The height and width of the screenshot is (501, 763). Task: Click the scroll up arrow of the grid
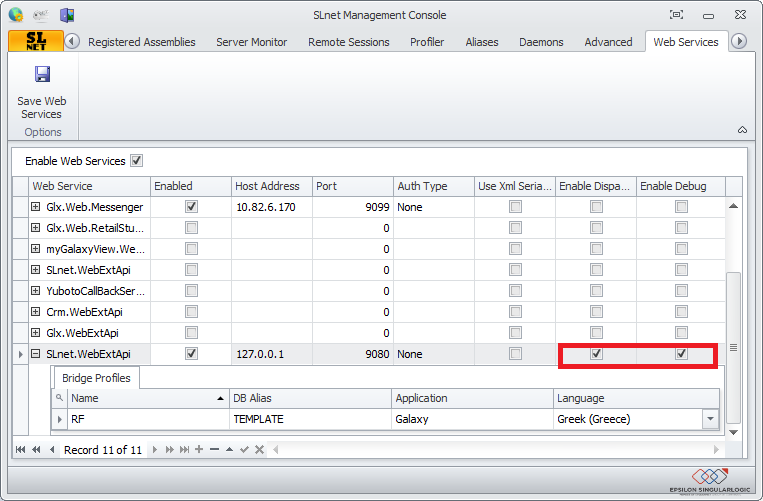(x=733, y=206)
